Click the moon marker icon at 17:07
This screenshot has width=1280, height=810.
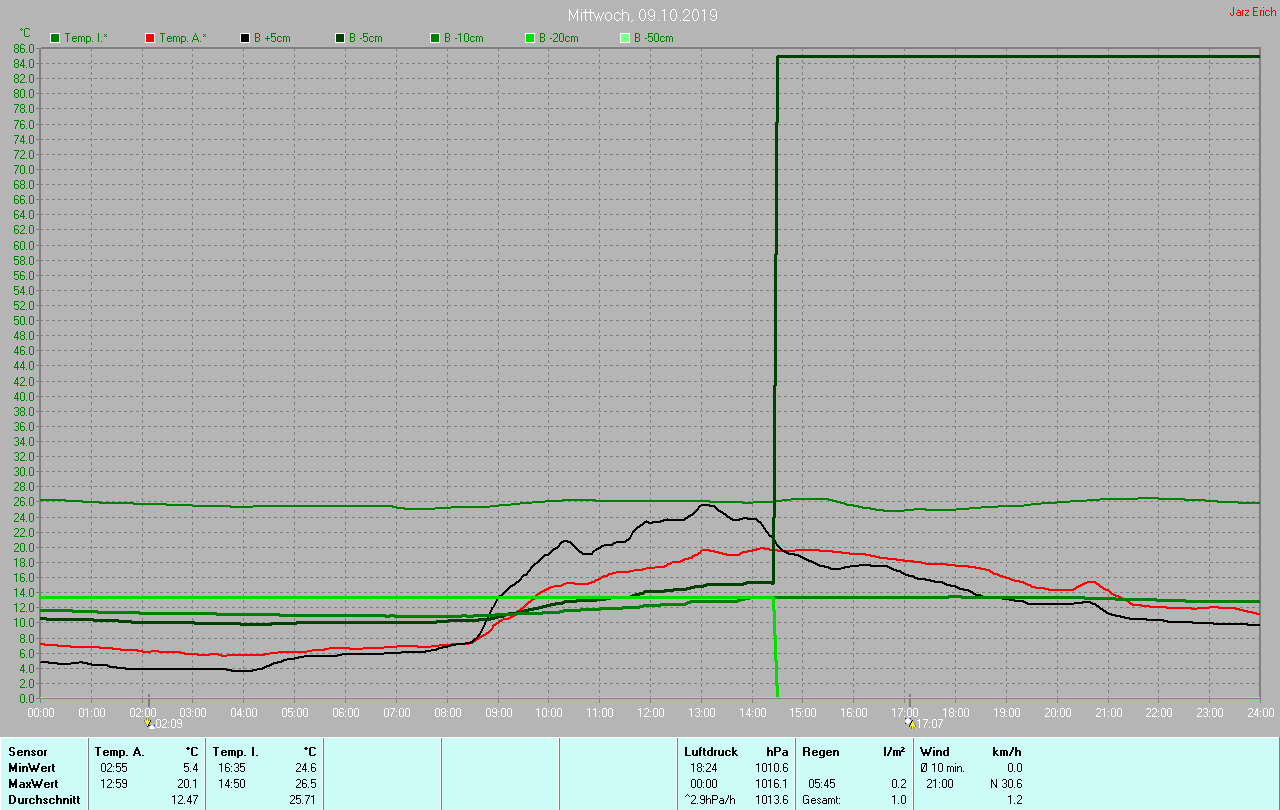910,723
